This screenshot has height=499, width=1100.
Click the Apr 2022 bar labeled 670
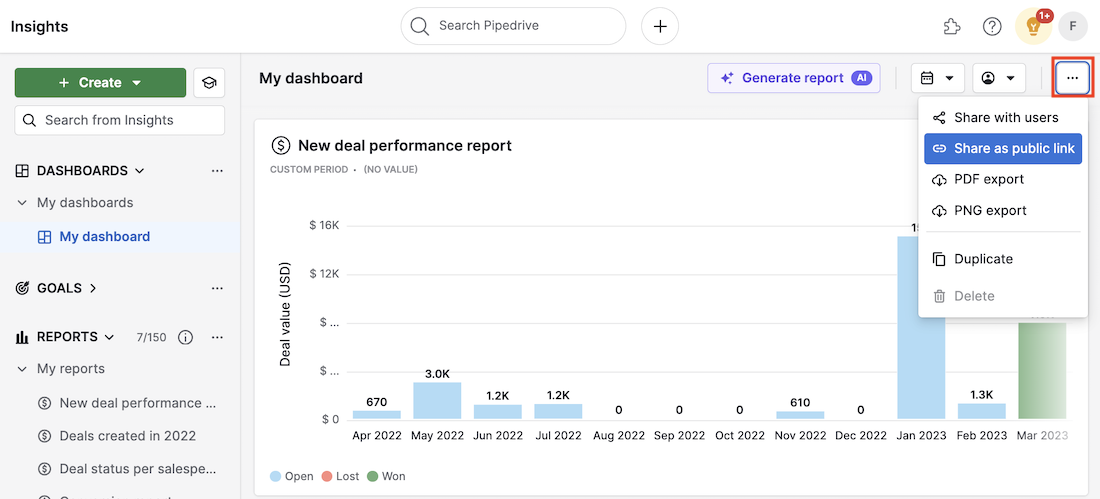click(377, 415)
